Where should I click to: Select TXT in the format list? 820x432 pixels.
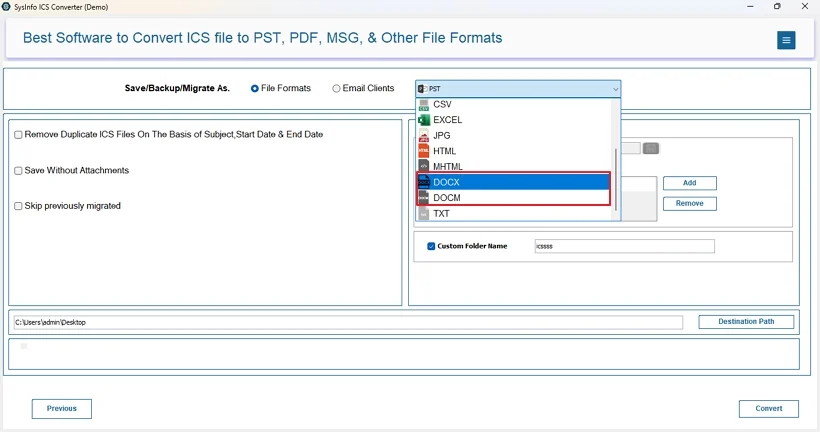[513, 213]
